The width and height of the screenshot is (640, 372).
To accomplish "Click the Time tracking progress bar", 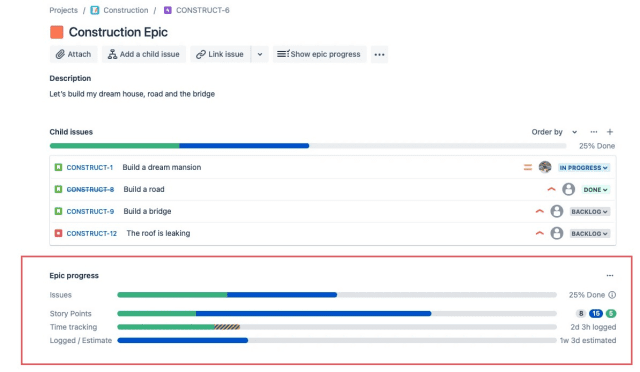I will [x=337, y=327].
